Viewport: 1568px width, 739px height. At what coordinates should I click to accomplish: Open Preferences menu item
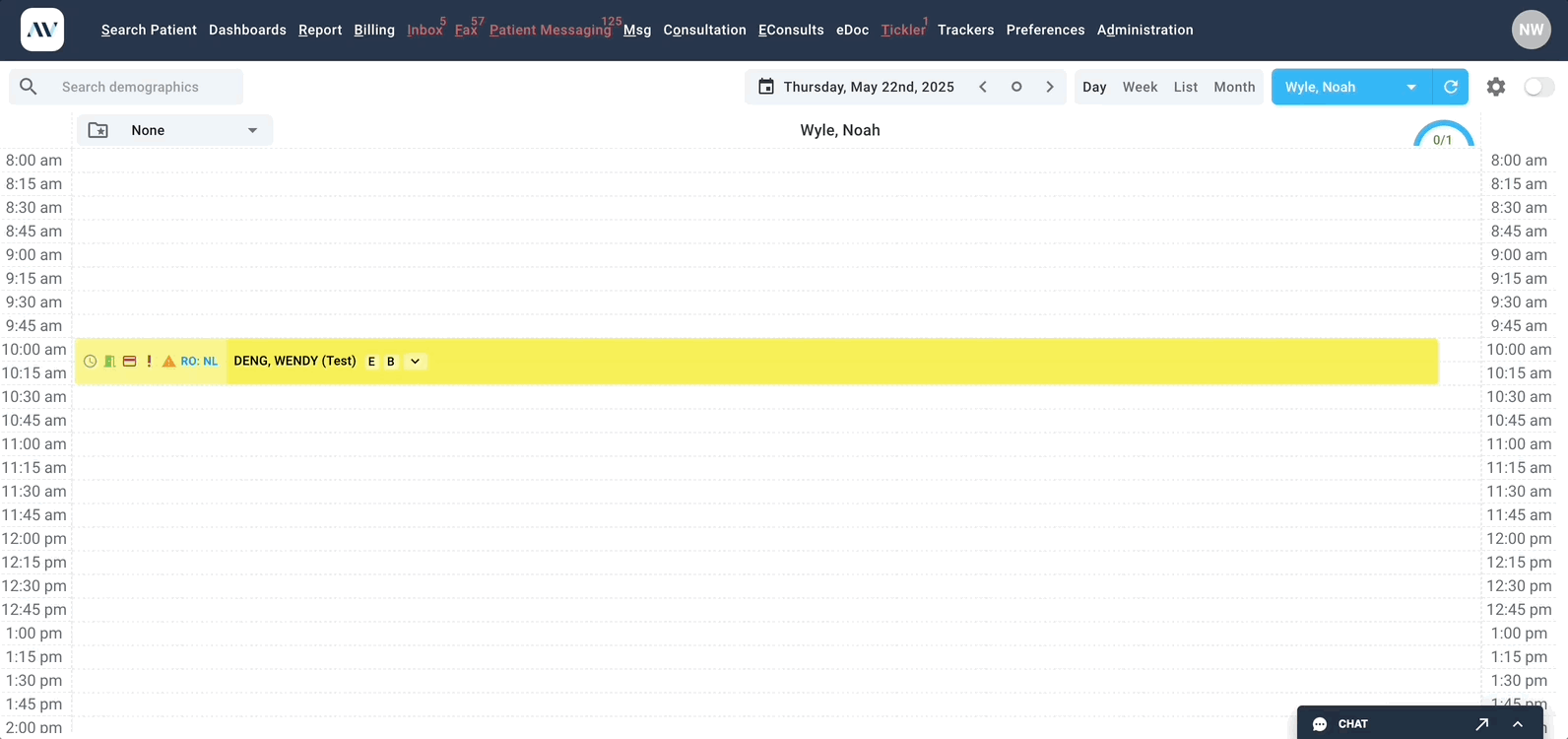[x=1045, y=30]
